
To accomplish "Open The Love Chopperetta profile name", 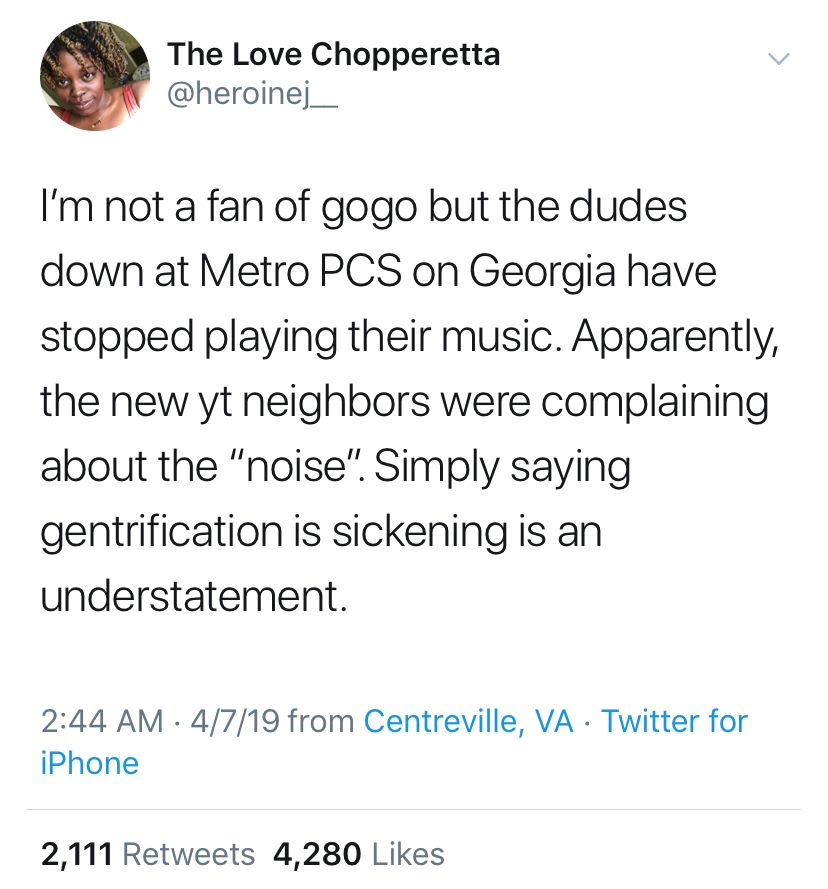I will (x=333, y=54).
